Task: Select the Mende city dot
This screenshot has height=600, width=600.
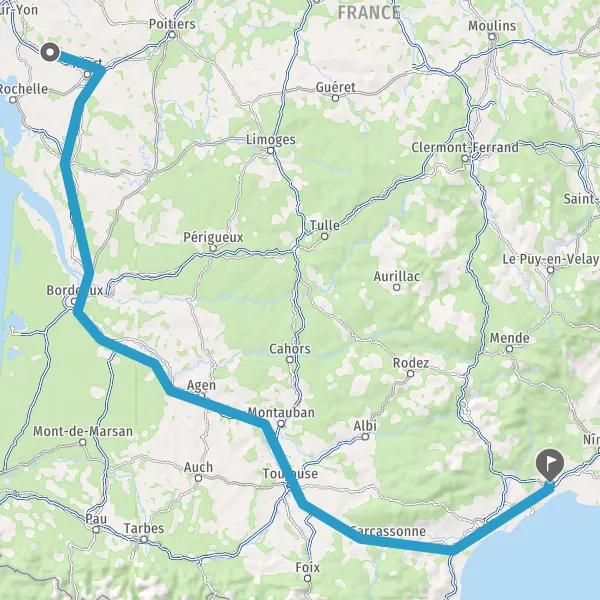Action: click(509, 349)
